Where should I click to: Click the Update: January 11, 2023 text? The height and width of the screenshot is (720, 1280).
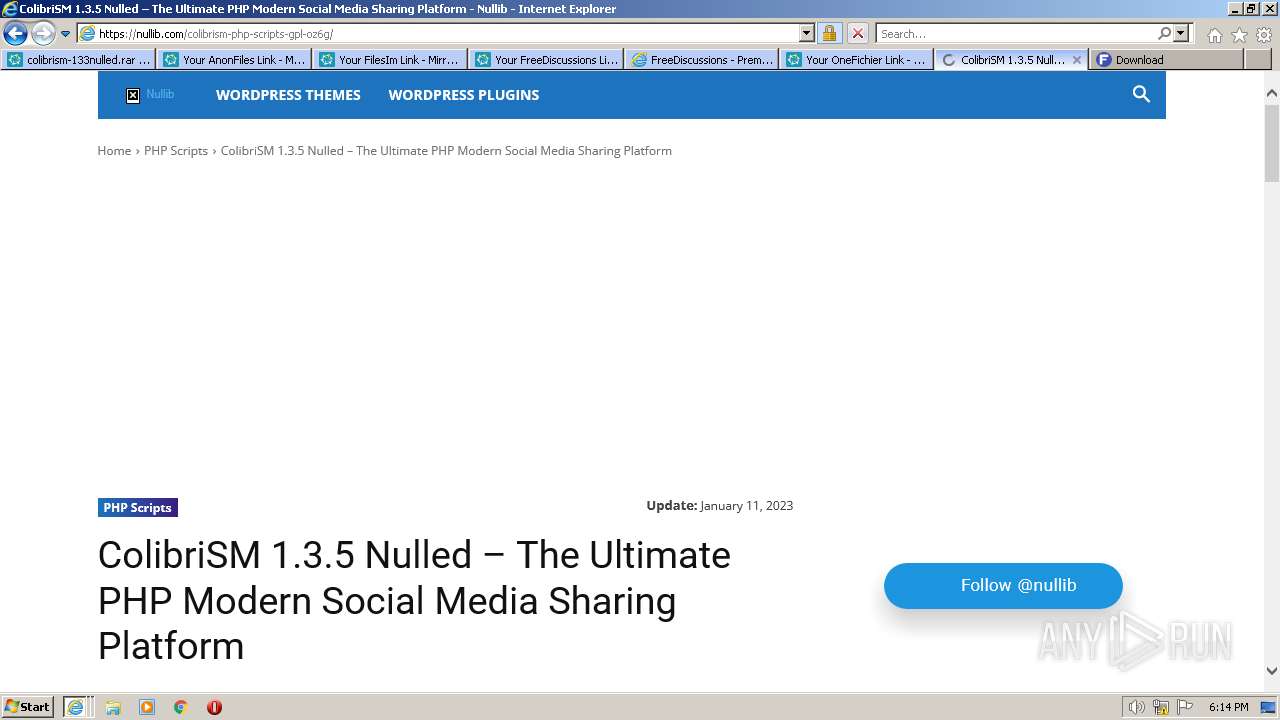pyautogui.click(x=719, y=505)
